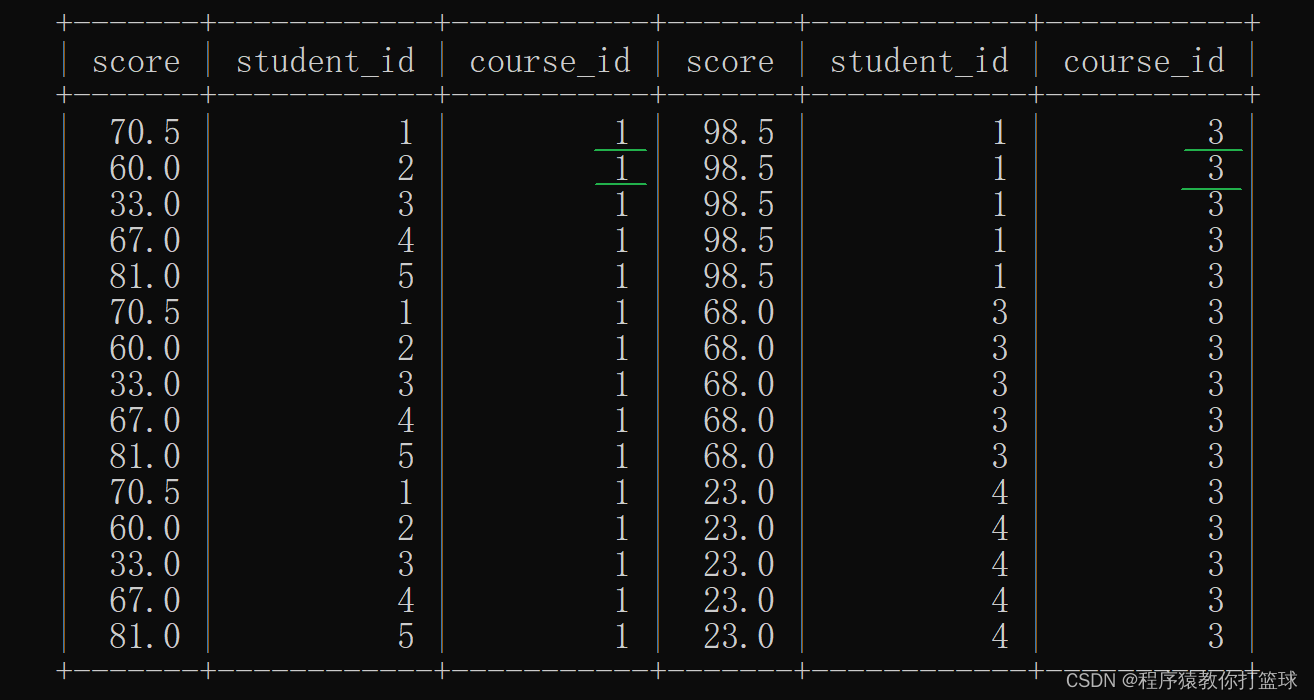Click course_id 3 in the row with 81.0 and 23.0
Screen dimensions: 1314x700
point(1216,637)
